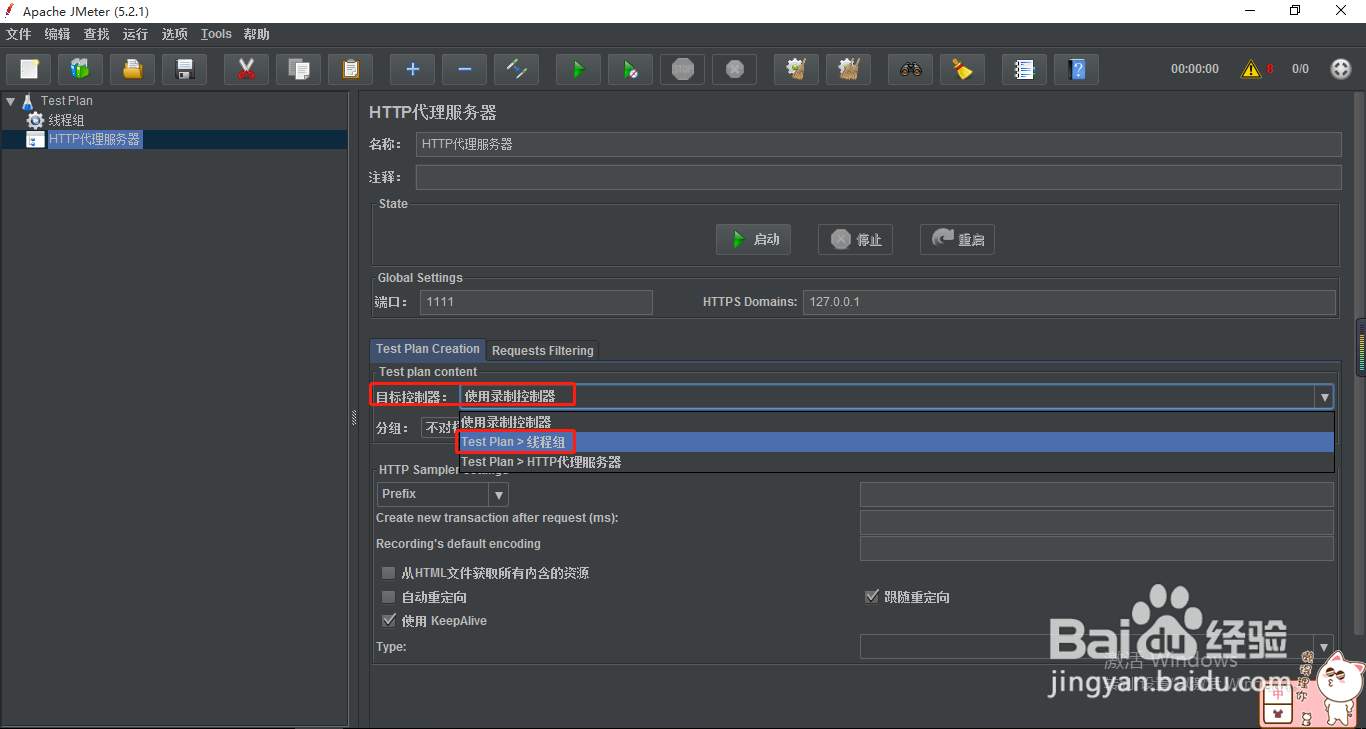
Task: Open the 编辑 menu
Action: (58, 34)
